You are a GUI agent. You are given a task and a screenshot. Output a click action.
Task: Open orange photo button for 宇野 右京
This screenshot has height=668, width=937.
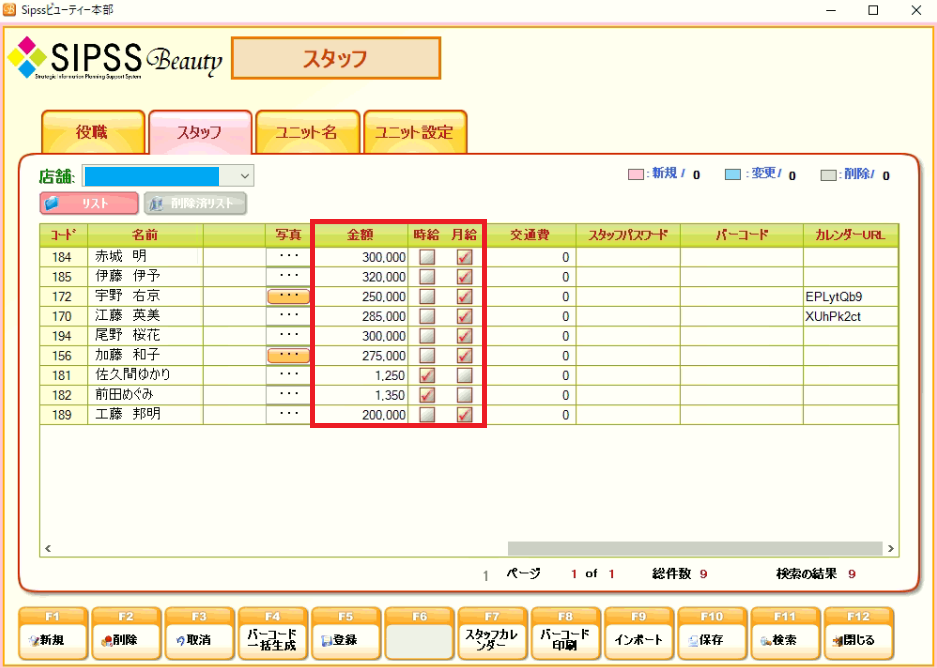[289, 296]
